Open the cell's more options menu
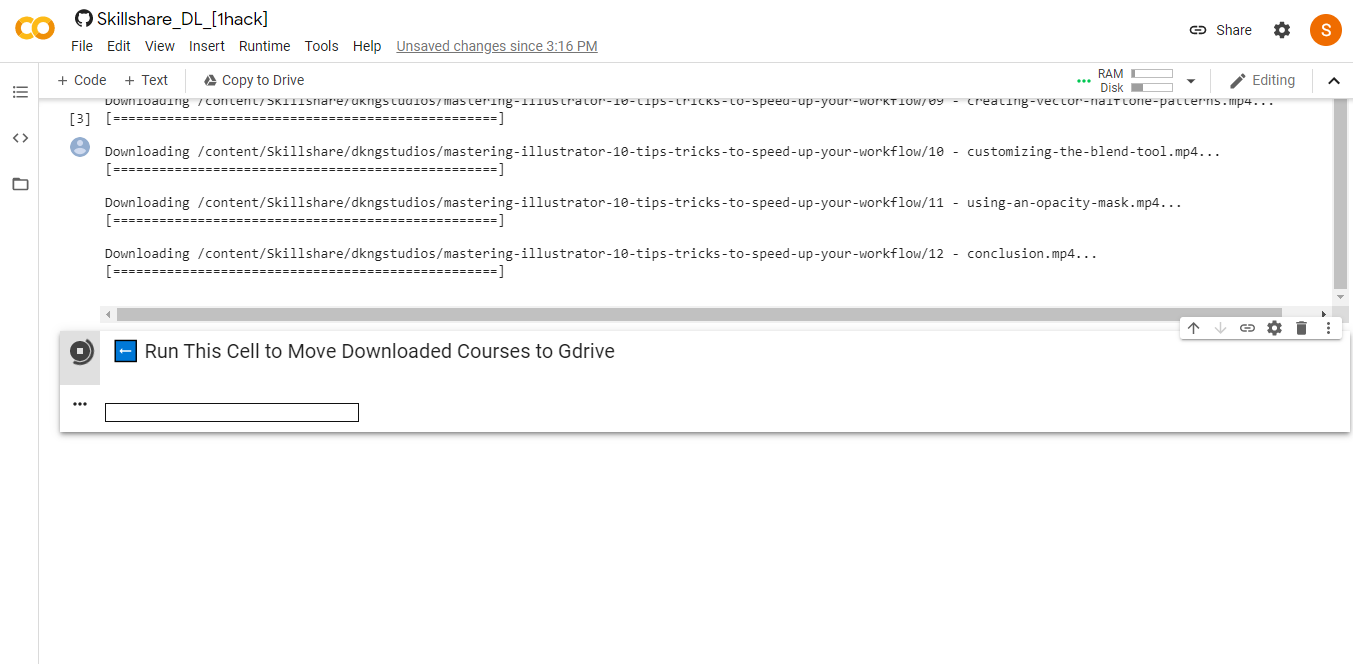1353x664 pixels. pos(1328,328)
